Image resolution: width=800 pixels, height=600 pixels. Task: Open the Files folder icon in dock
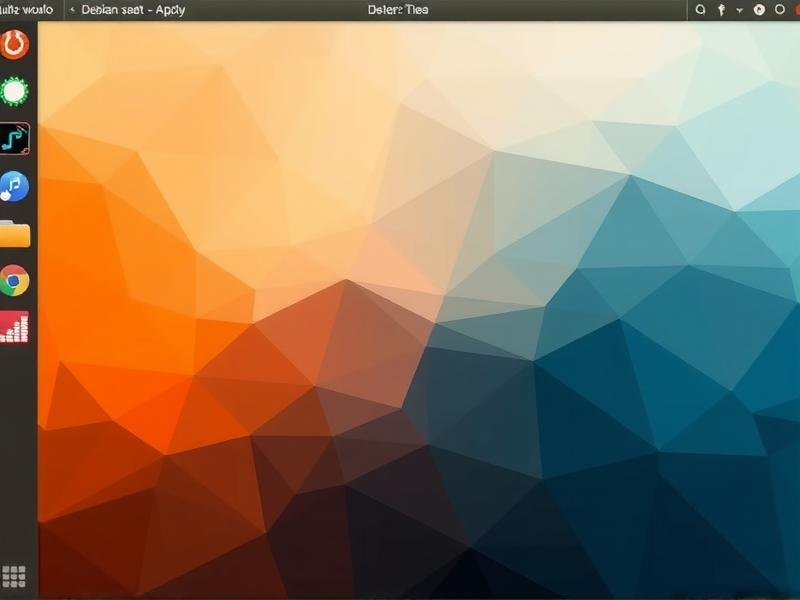point(15,234)
